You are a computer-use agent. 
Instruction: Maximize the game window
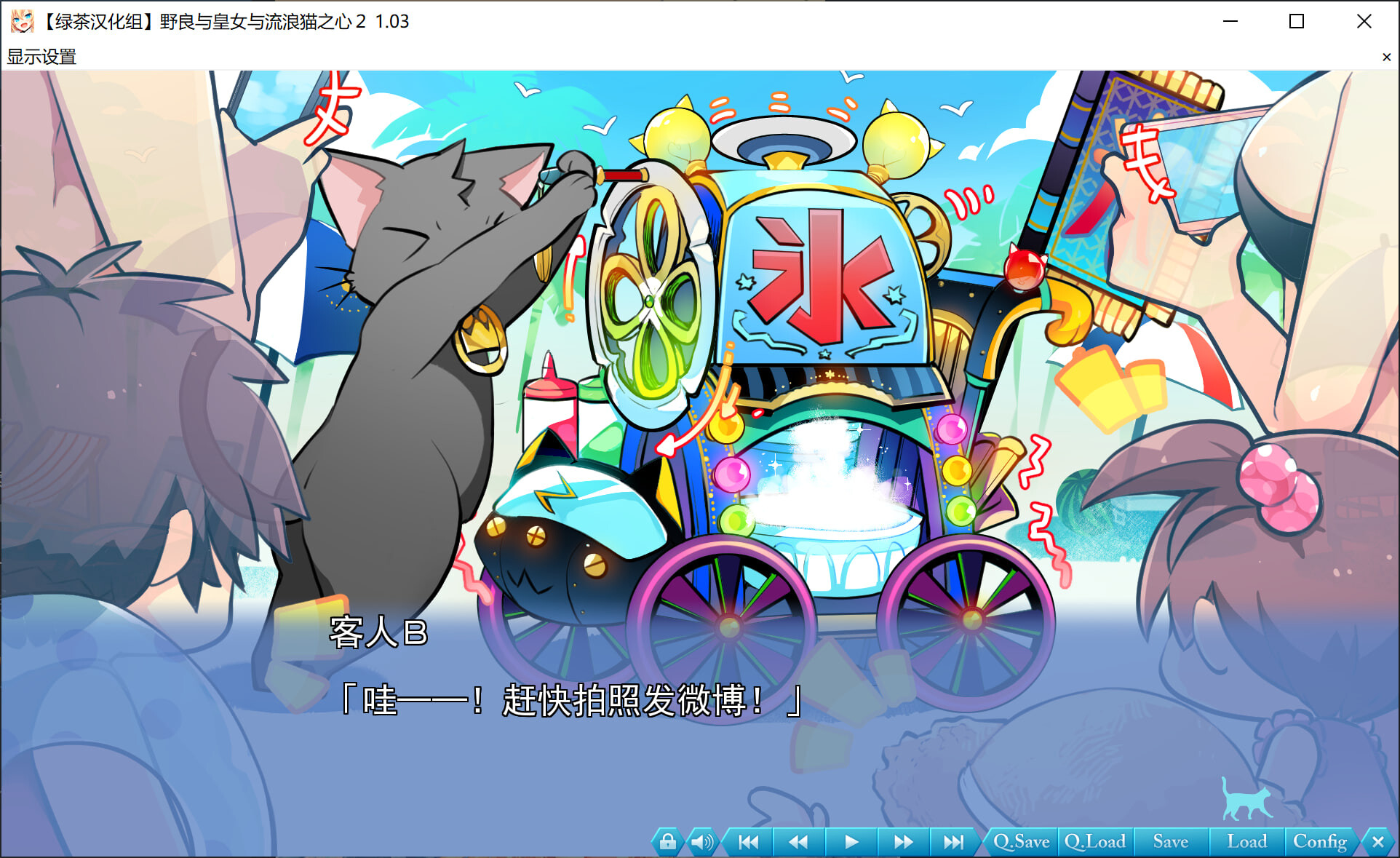pos(1296,21)
